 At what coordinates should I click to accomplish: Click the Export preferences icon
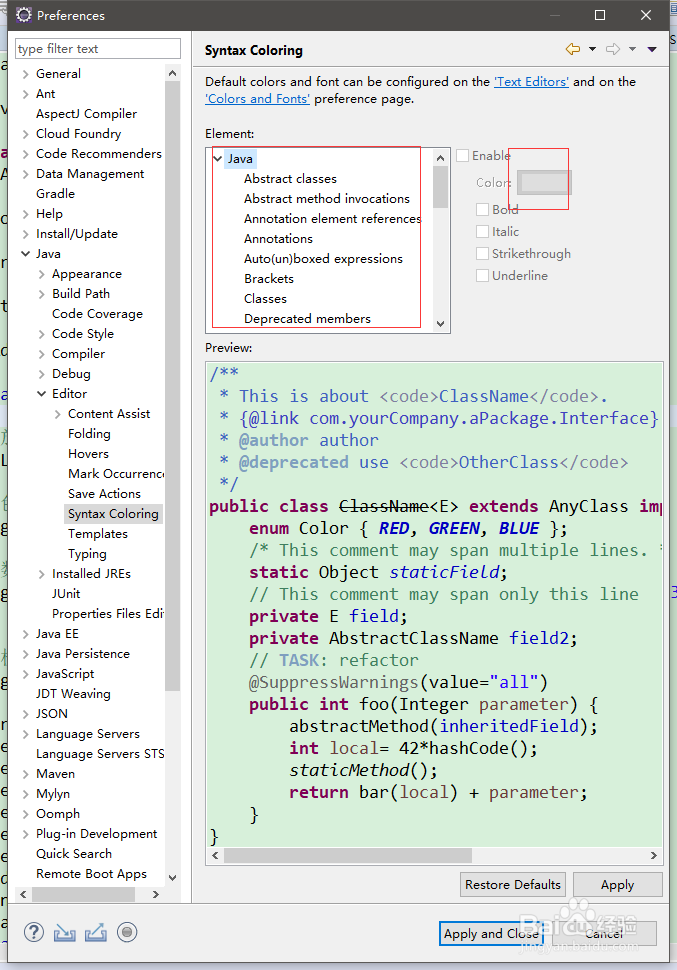coord(95,933)
